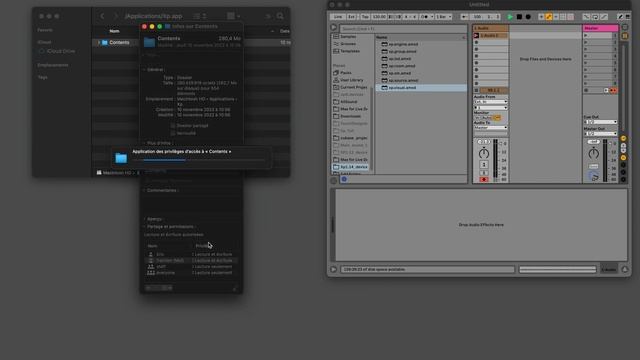
Task: Open the 1 Bar quantization dropdown
Action: pos(443,17)
